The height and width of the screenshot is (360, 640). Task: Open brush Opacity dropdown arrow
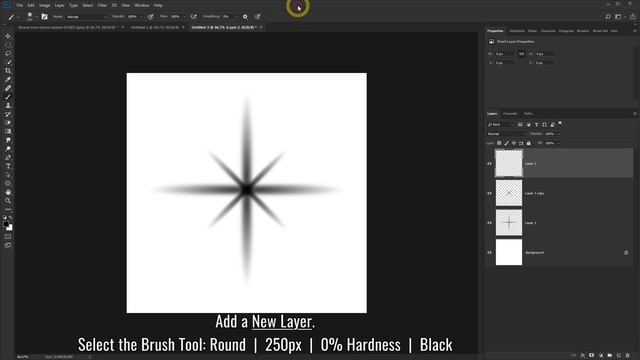141,17
